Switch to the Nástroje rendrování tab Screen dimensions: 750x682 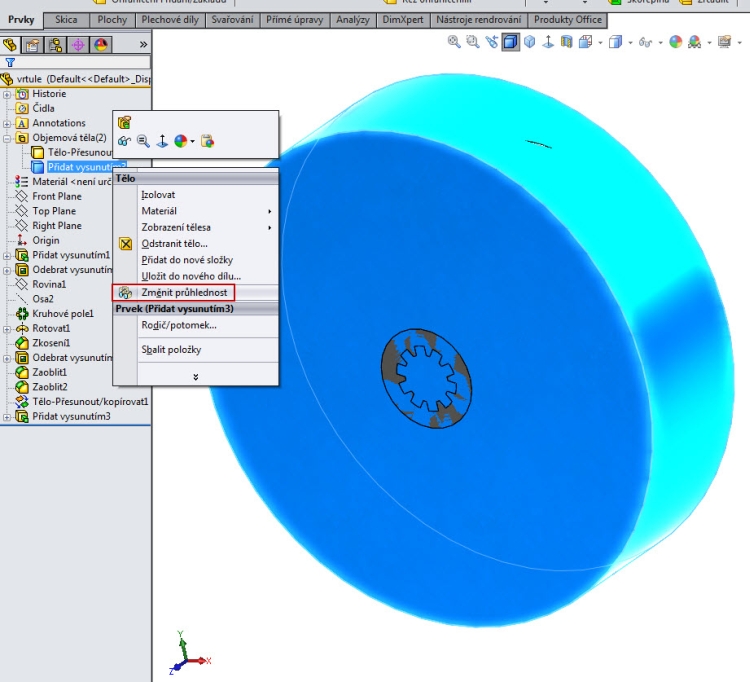point(479,20)
